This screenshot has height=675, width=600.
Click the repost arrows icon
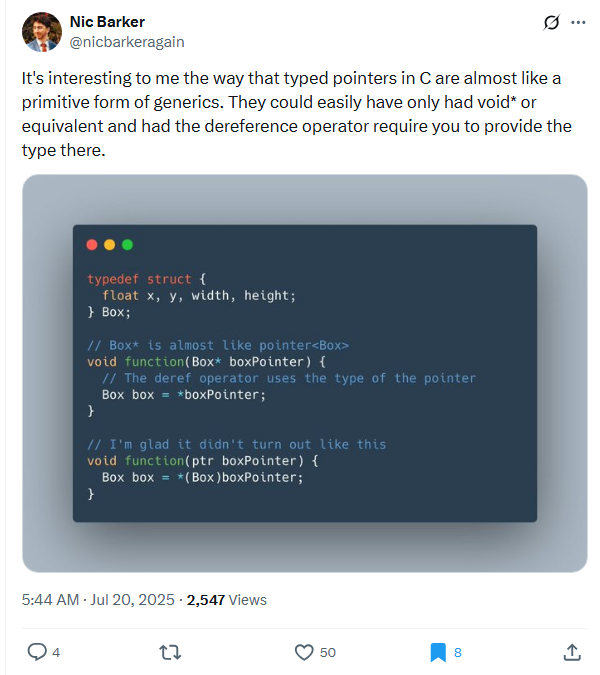[171, 652]
